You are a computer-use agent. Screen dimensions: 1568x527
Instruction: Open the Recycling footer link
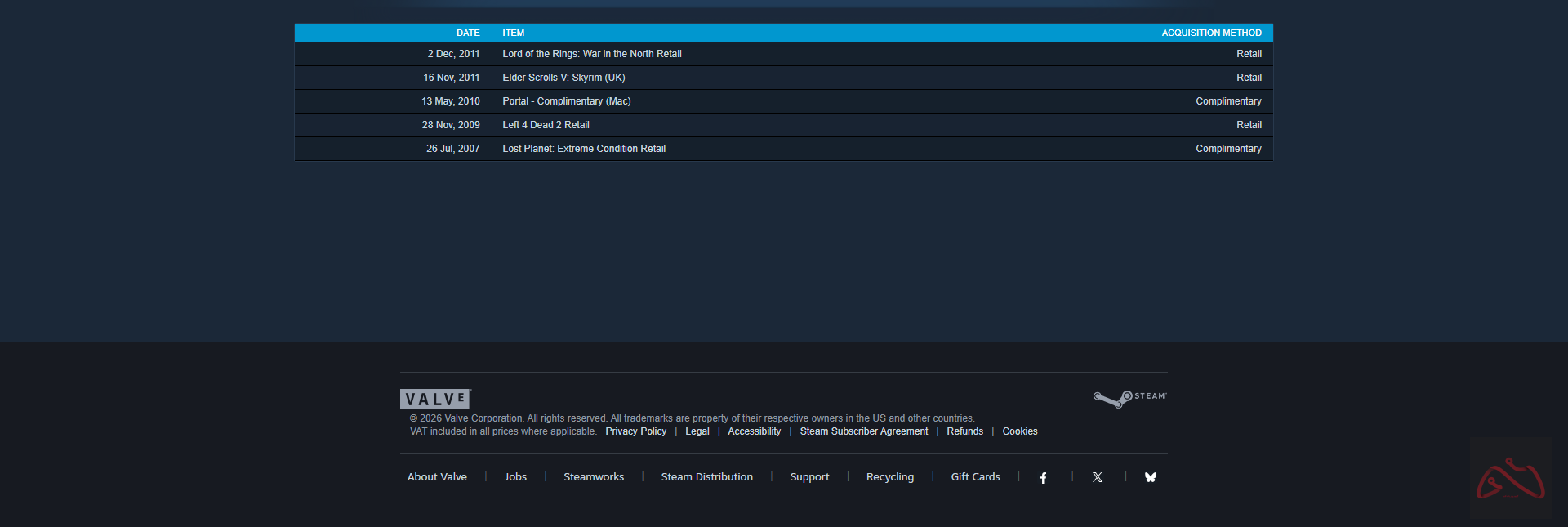889,477
